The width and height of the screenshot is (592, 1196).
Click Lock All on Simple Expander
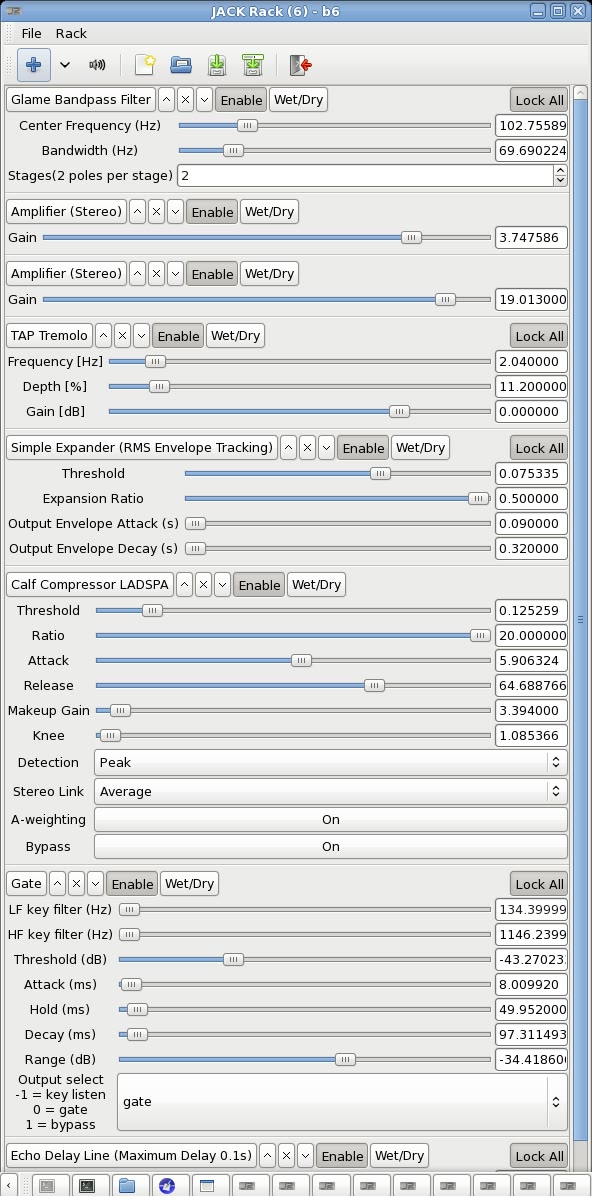(x=539, y=448)
